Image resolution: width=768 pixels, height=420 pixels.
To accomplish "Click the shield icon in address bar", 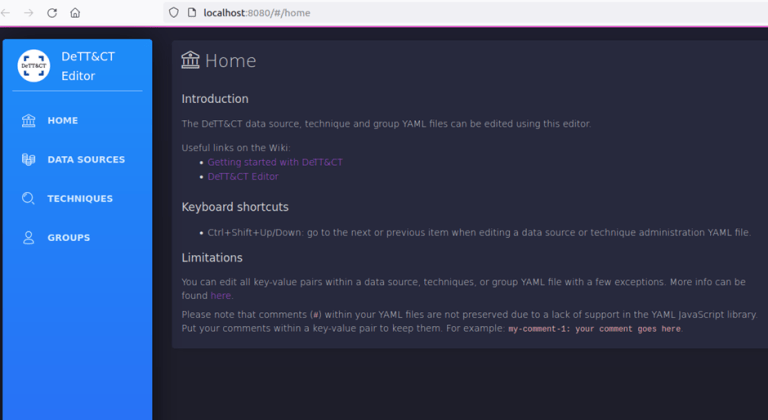I will (174, 12).
